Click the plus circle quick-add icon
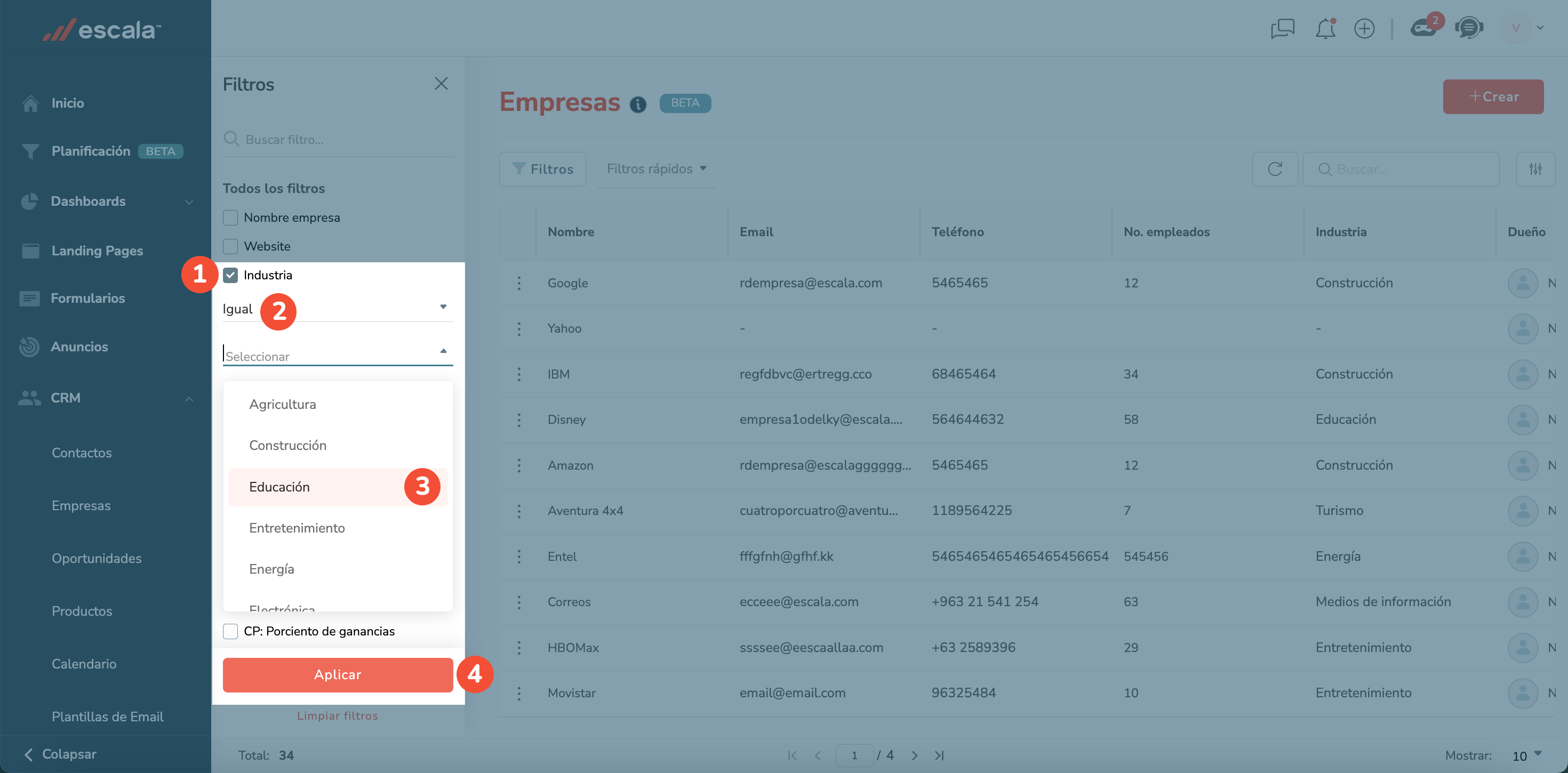Screen dimensions: 1568x773 (1364, 29)
